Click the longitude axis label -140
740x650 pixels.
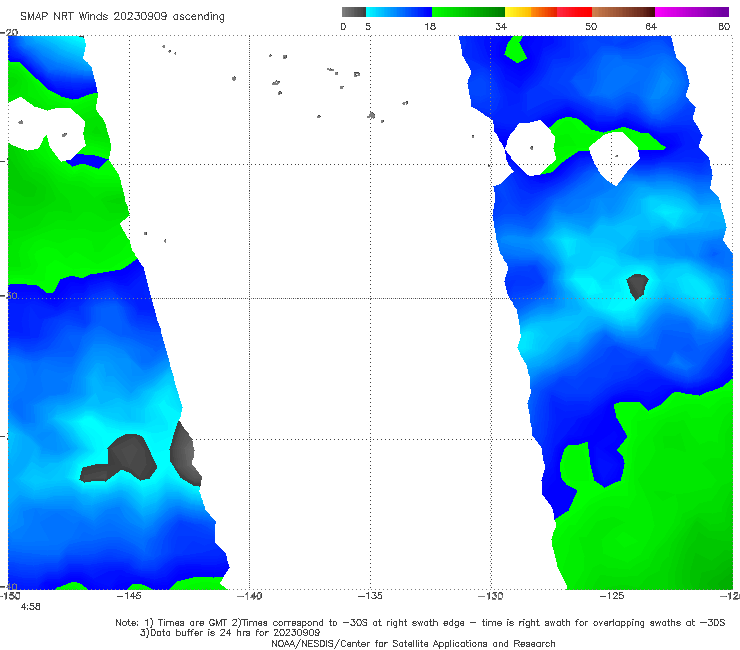point(249,596)
